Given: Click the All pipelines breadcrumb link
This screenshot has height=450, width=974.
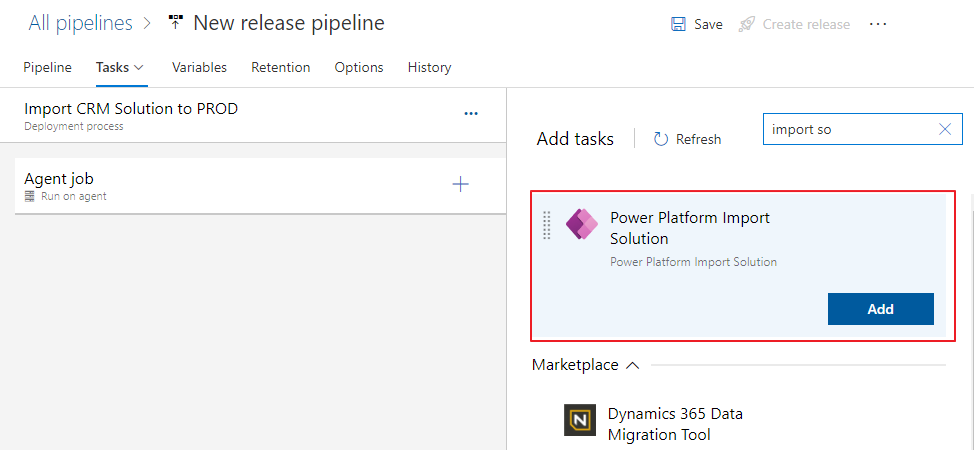Looking at the screenshot, I should [x=81, y=23].
